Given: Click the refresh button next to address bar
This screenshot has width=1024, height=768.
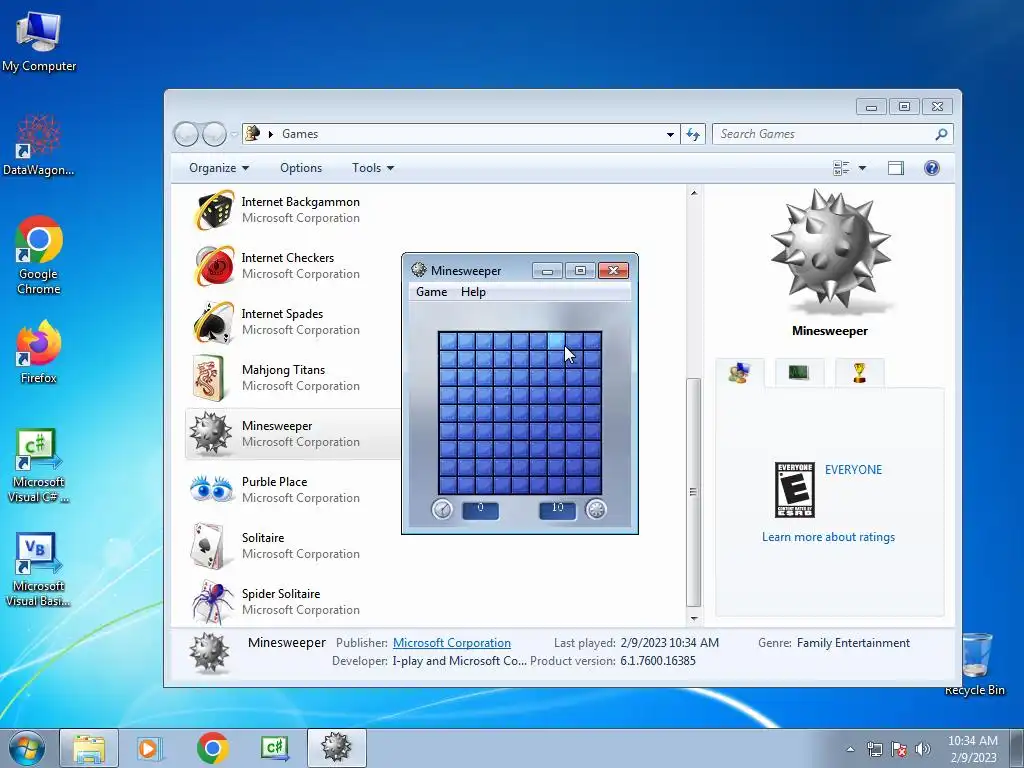Looking at the screenshot, I should coord(693,135).
